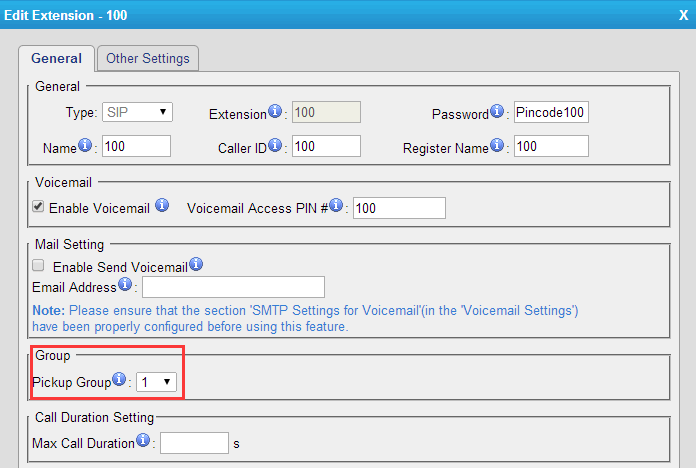
Task: Click info icon after Enable Send Voicemail
Action: (x=196, y=264)
